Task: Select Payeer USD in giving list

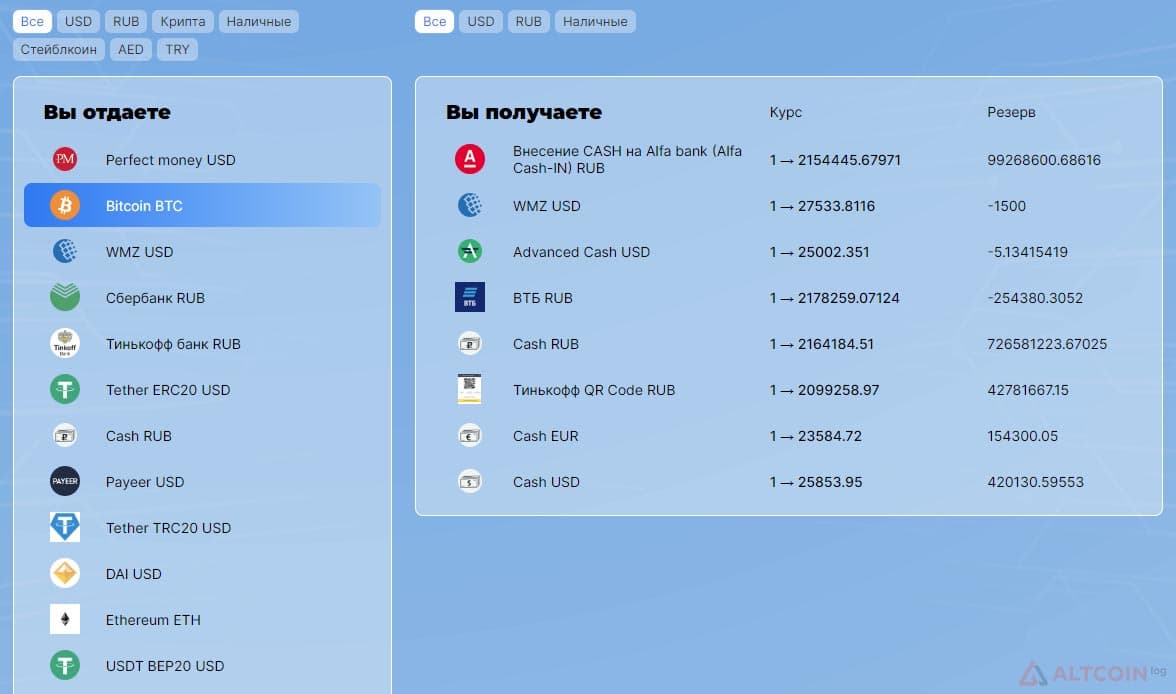Action: pyautogui.click(x=202, y=481)
